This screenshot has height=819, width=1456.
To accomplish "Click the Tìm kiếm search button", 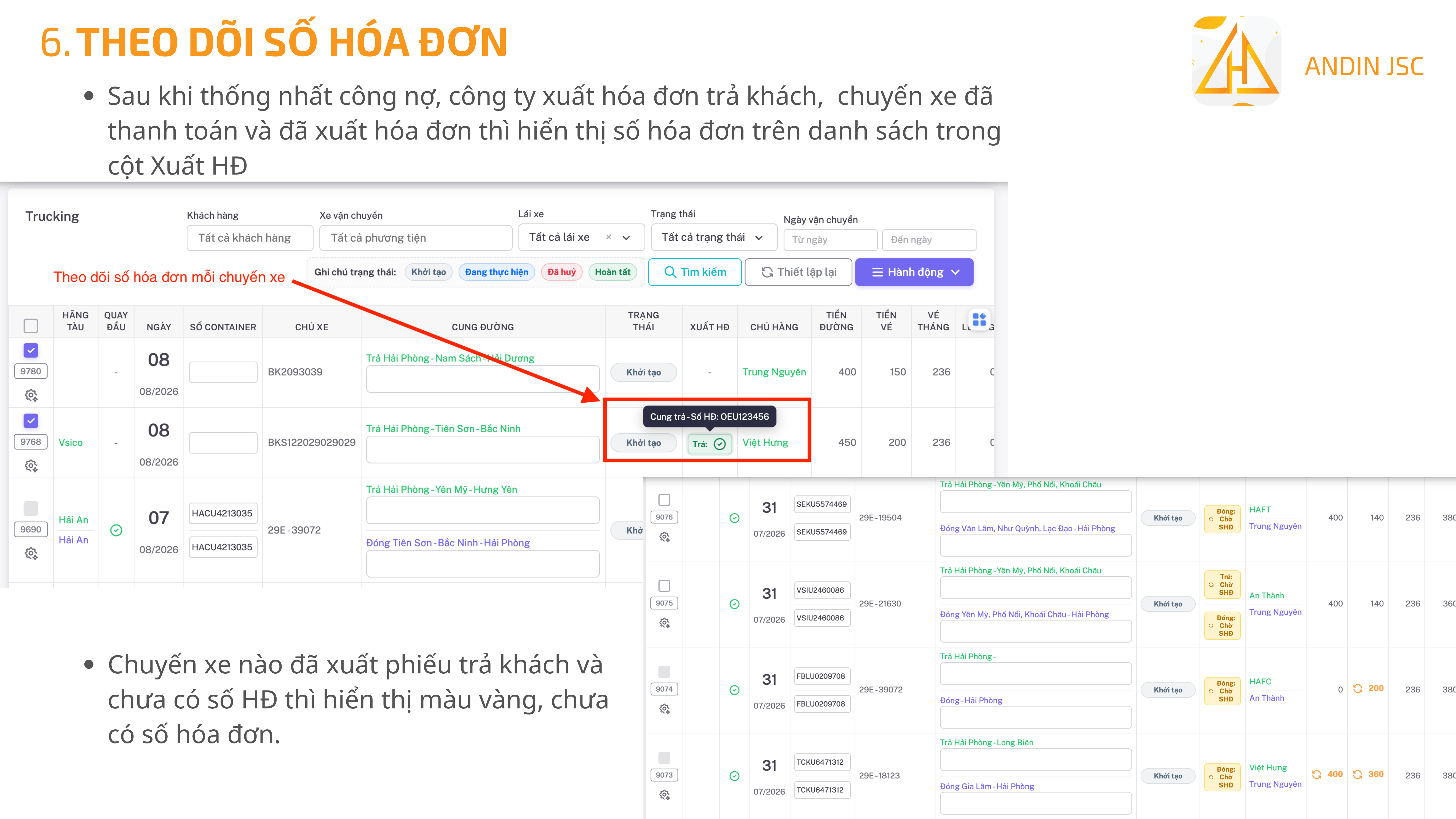I will point(695,272).
